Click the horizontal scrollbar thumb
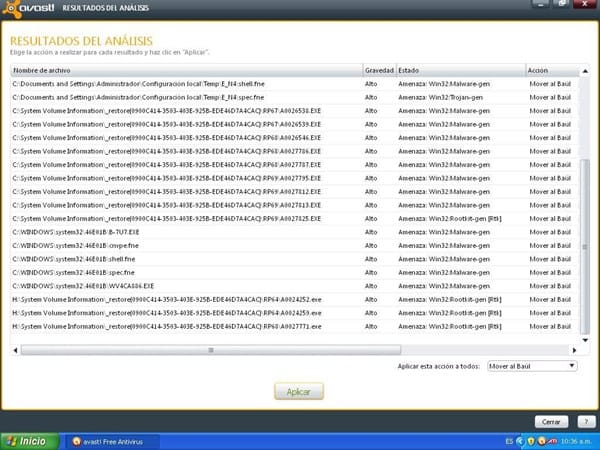The width and height of the screenshot is (600, 450). [210, 350]
